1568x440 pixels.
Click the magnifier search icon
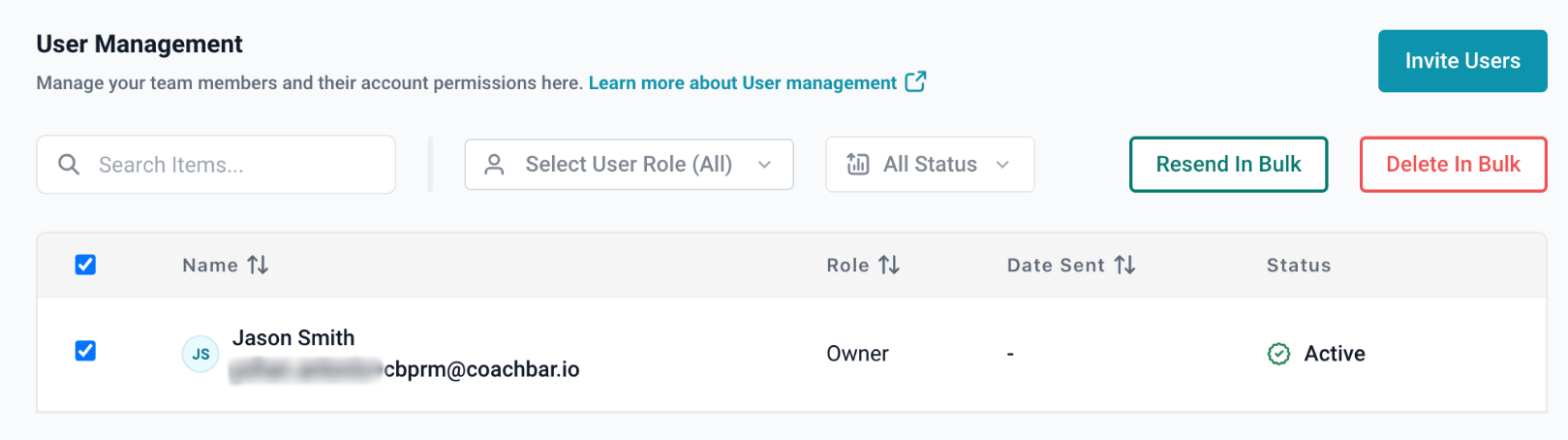(x=69, y=165)
